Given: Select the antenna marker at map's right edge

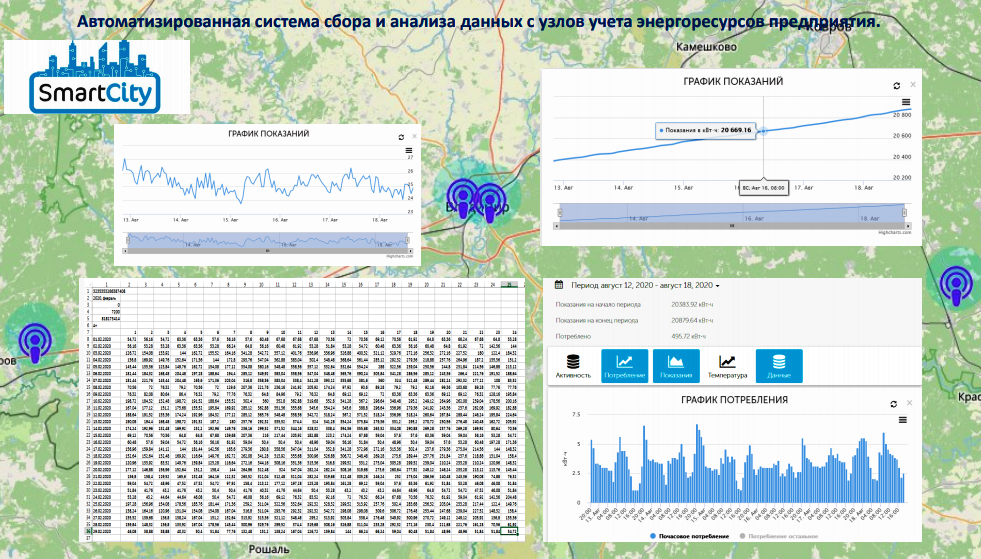Looking at the screenshot, I should click(x=957, y=285).
